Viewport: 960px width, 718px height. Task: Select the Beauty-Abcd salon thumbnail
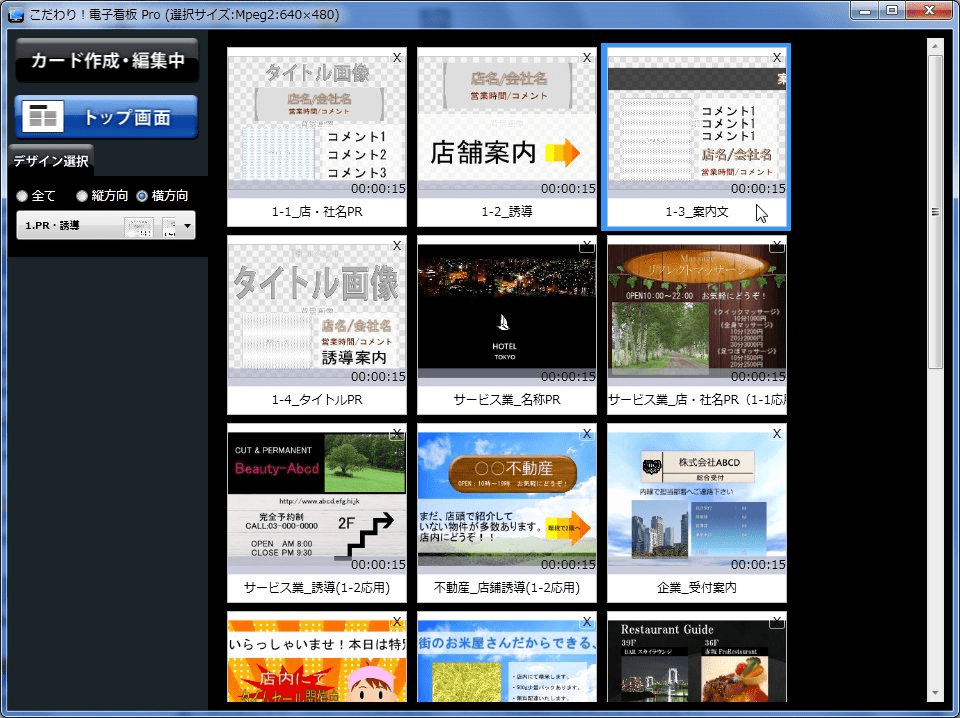(x=317, y=502)
